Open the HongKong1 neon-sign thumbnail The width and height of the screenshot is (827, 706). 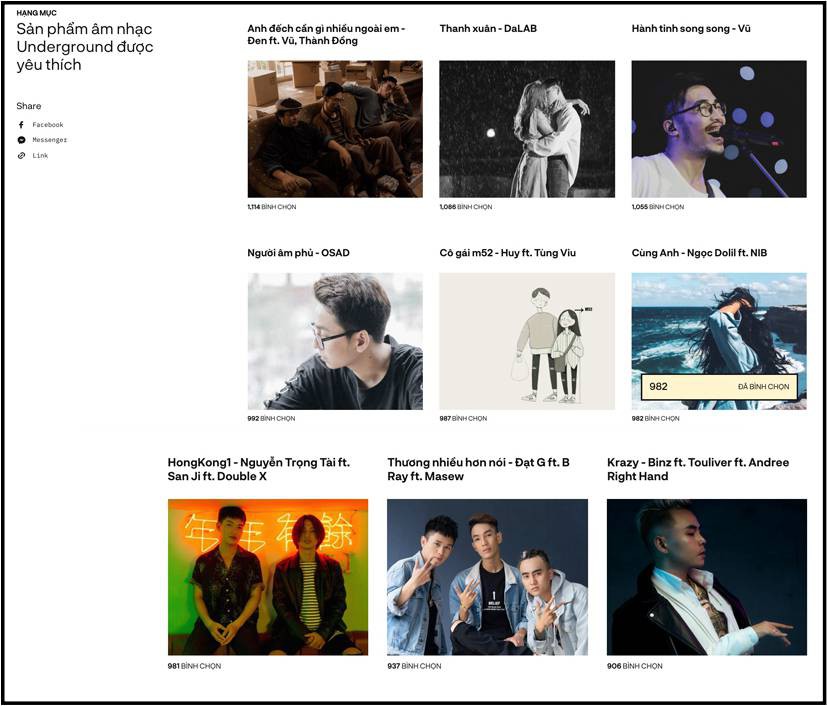[x=268, y=577]
